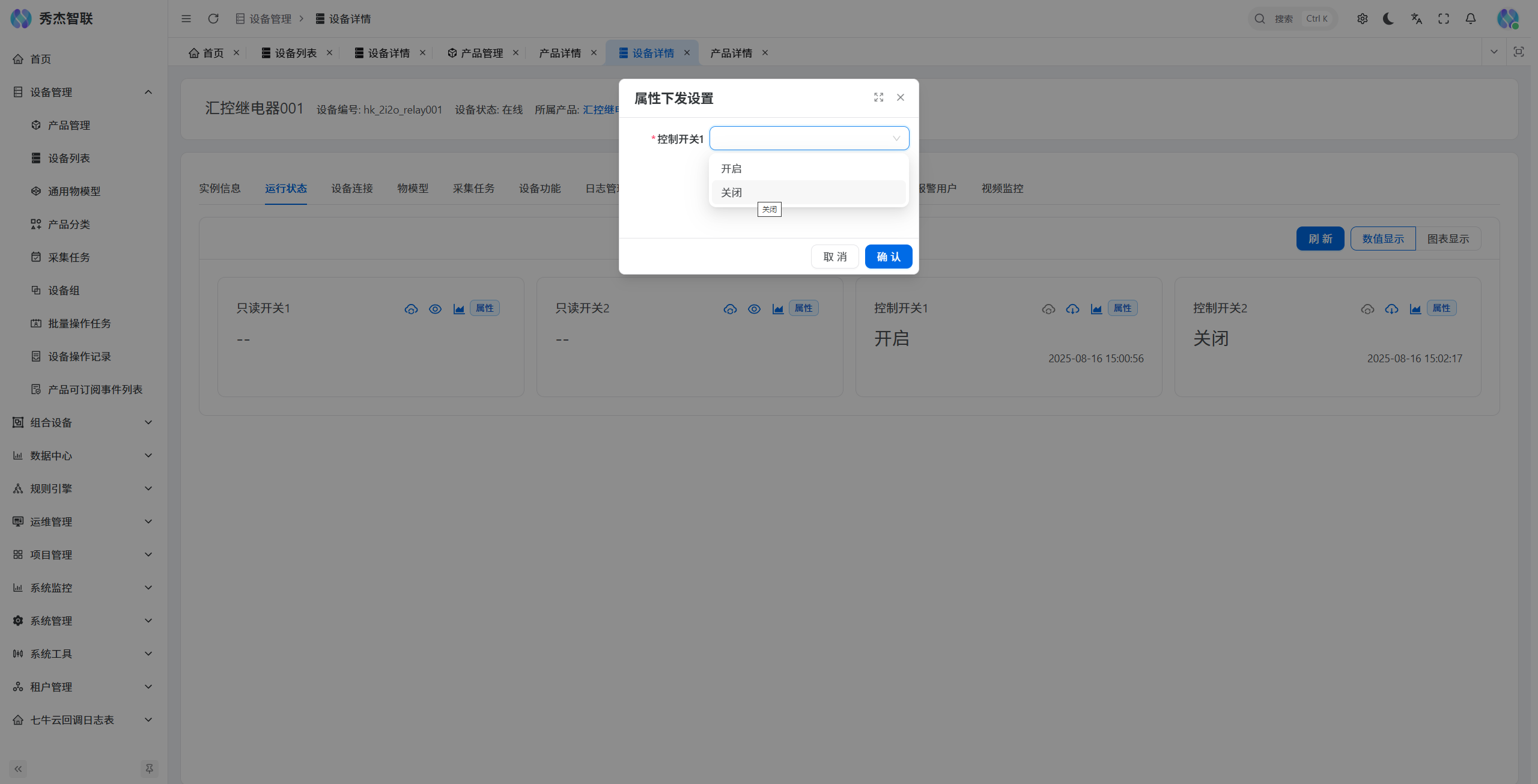Screen dimensions: 1538x784
Task: Click the 确认 button in dialog
Action: click(x=888, y=257)
